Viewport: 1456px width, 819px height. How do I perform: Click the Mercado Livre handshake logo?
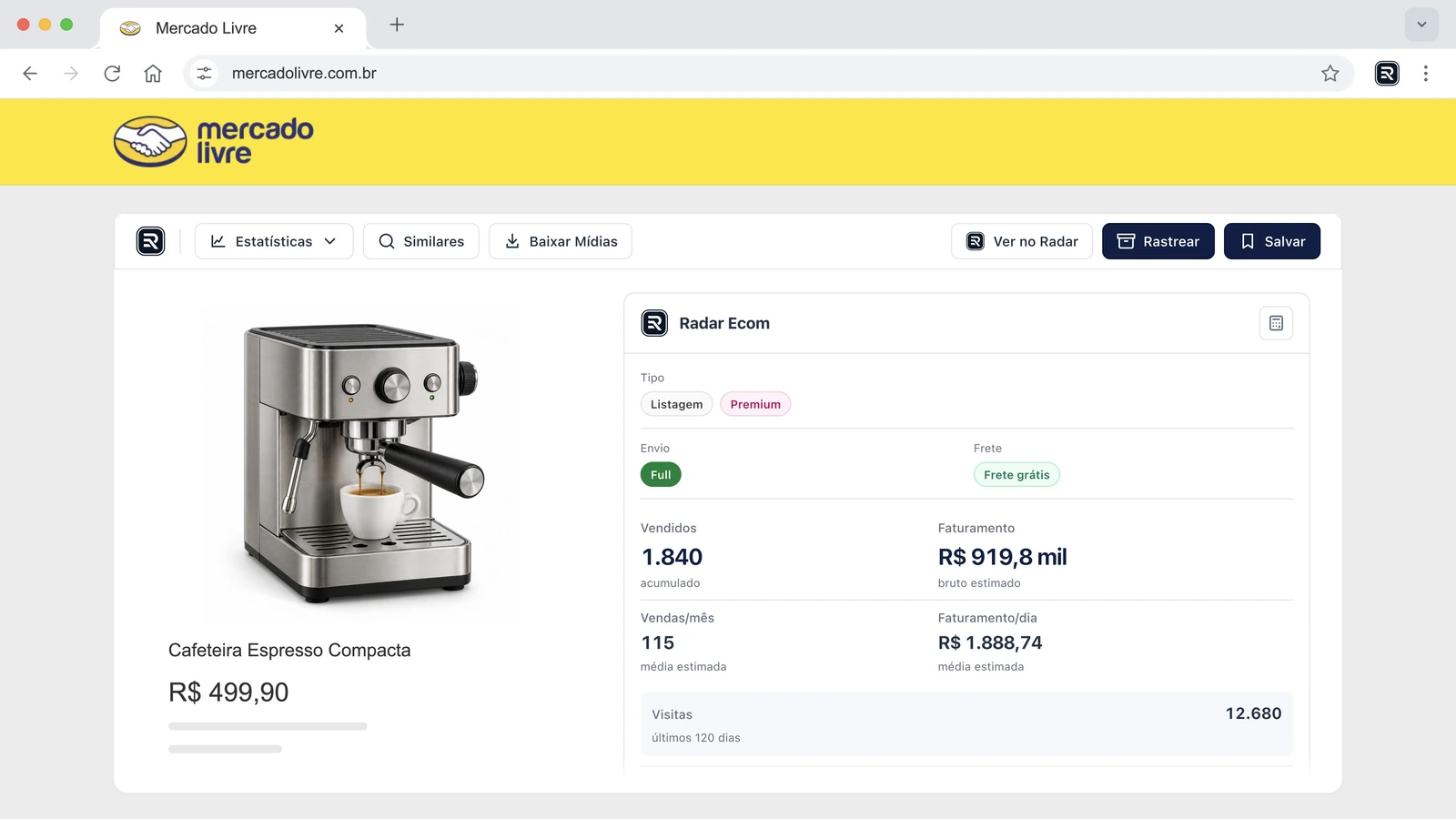pos(150,141)
